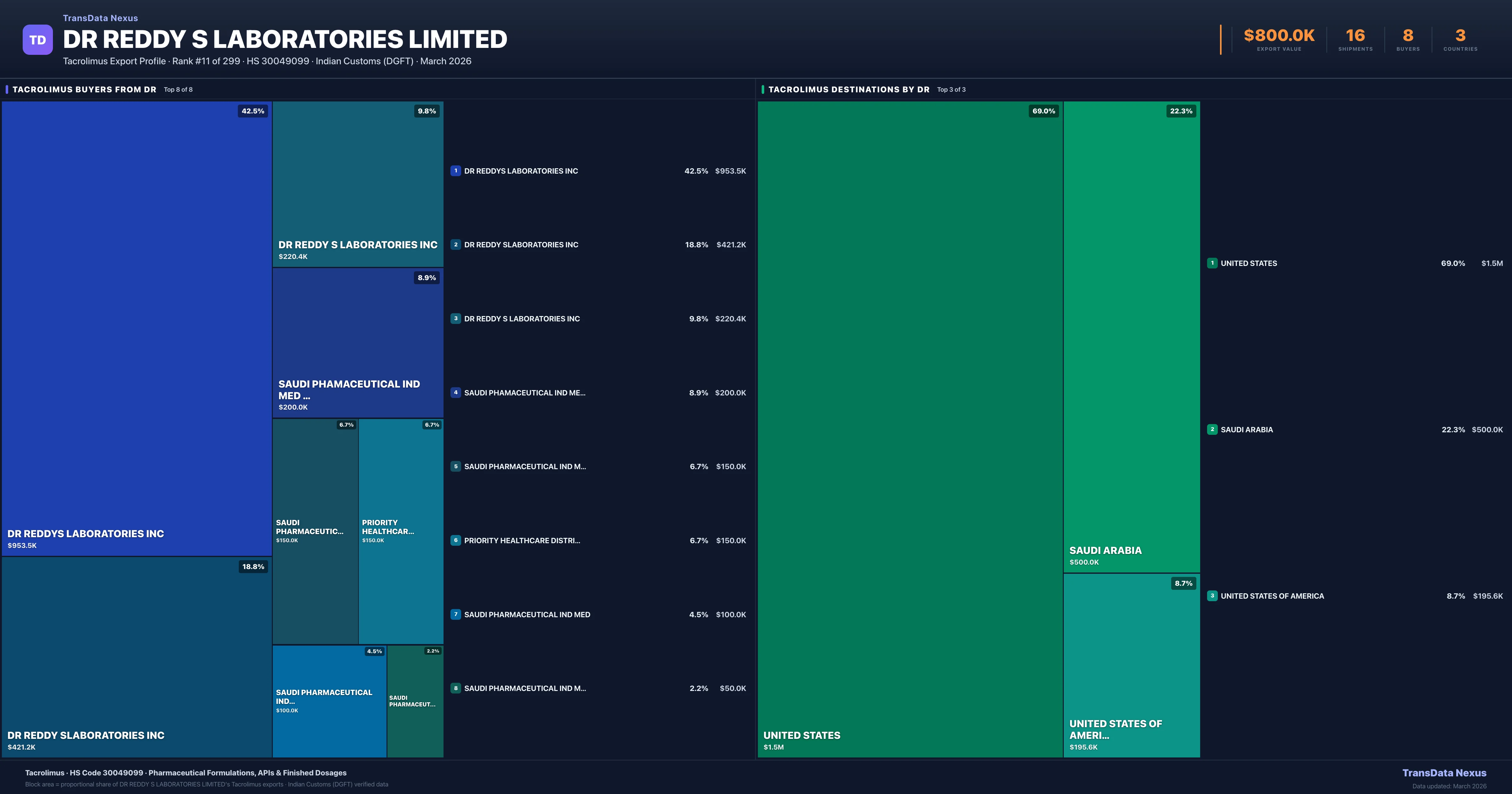Click the Tacrolimus Destinations By DR section header
Viewport: 1512px width, 794px height.
click(849, 89)
